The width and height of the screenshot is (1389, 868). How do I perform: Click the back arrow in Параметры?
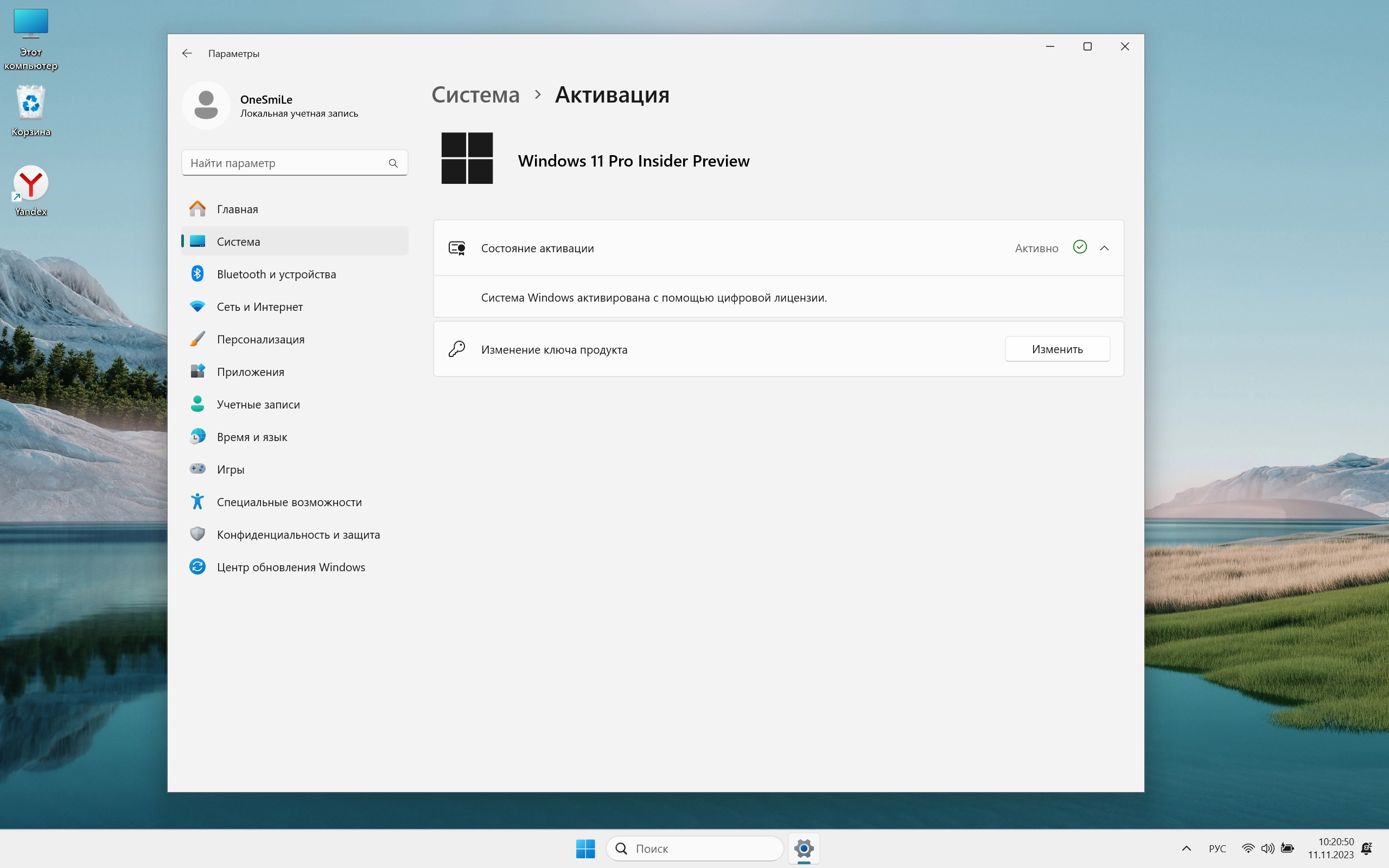[187, 53]
